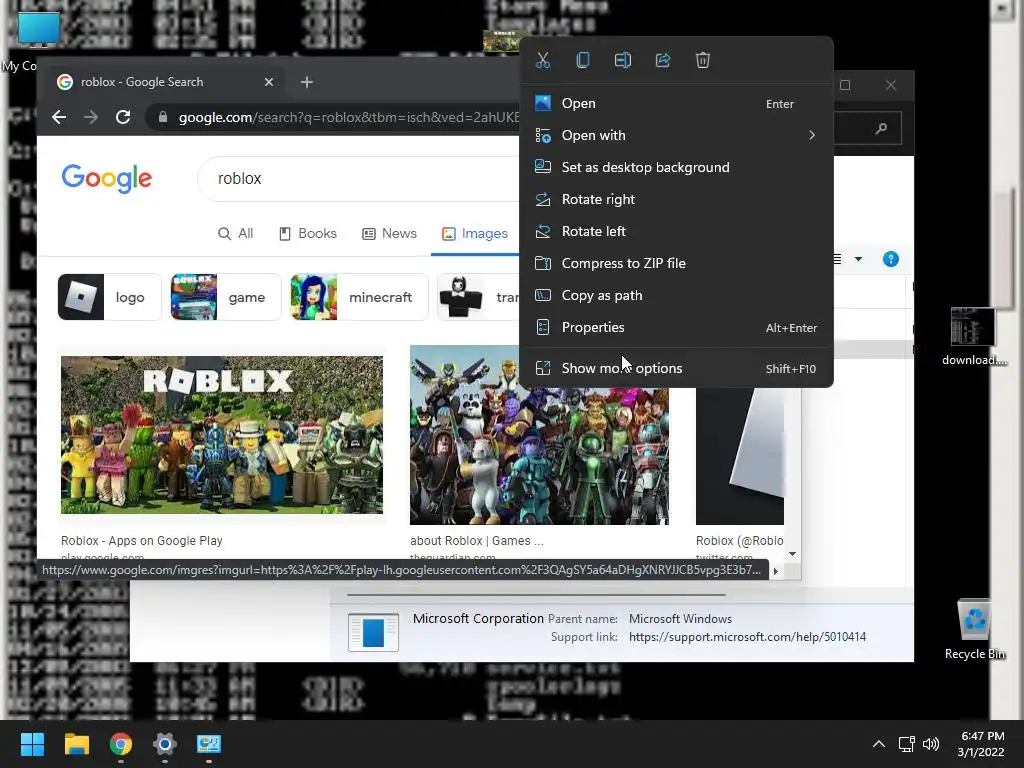
Task: Click the Share icon in context menu
Action: click(x=663, y=60)
